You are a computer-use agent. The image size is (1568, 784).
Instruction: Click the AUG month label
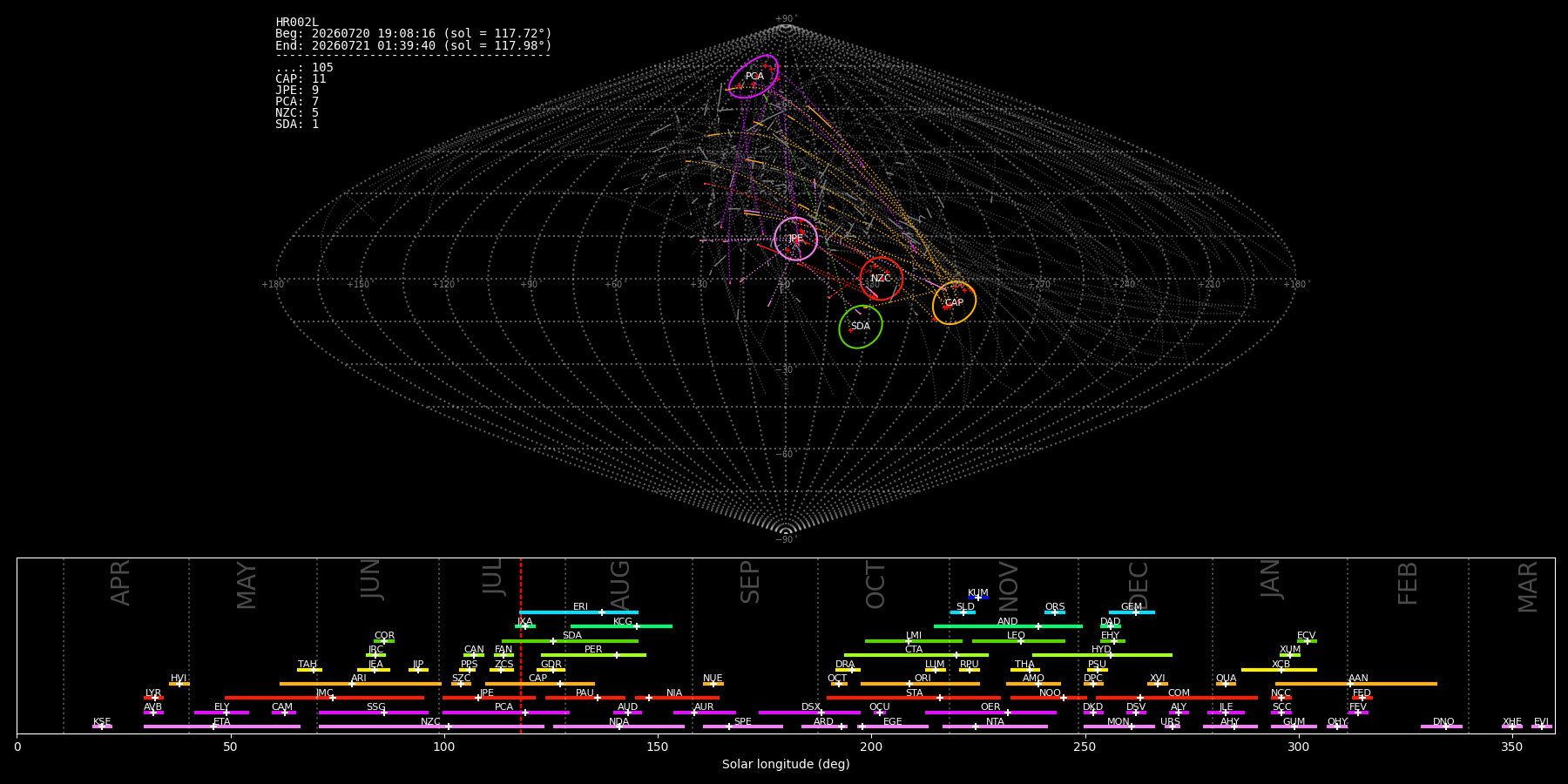pyautogui.click(x=620, y=586)
